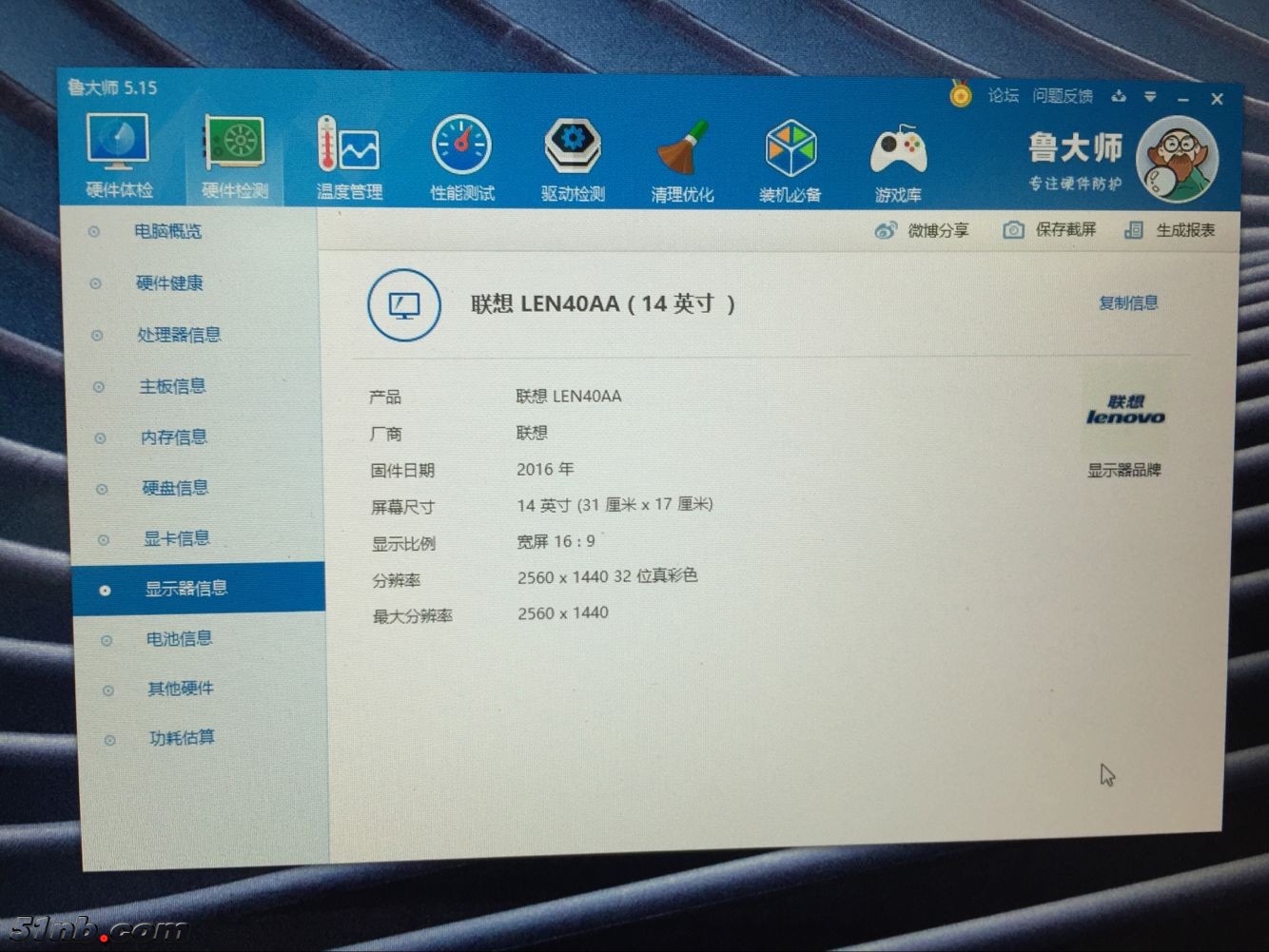This screenshot has height=952, width=1269.
Task: Click the screen size value 14 英寸 (31 厘米 x 17 厘米)
Action: pos(615,505)
